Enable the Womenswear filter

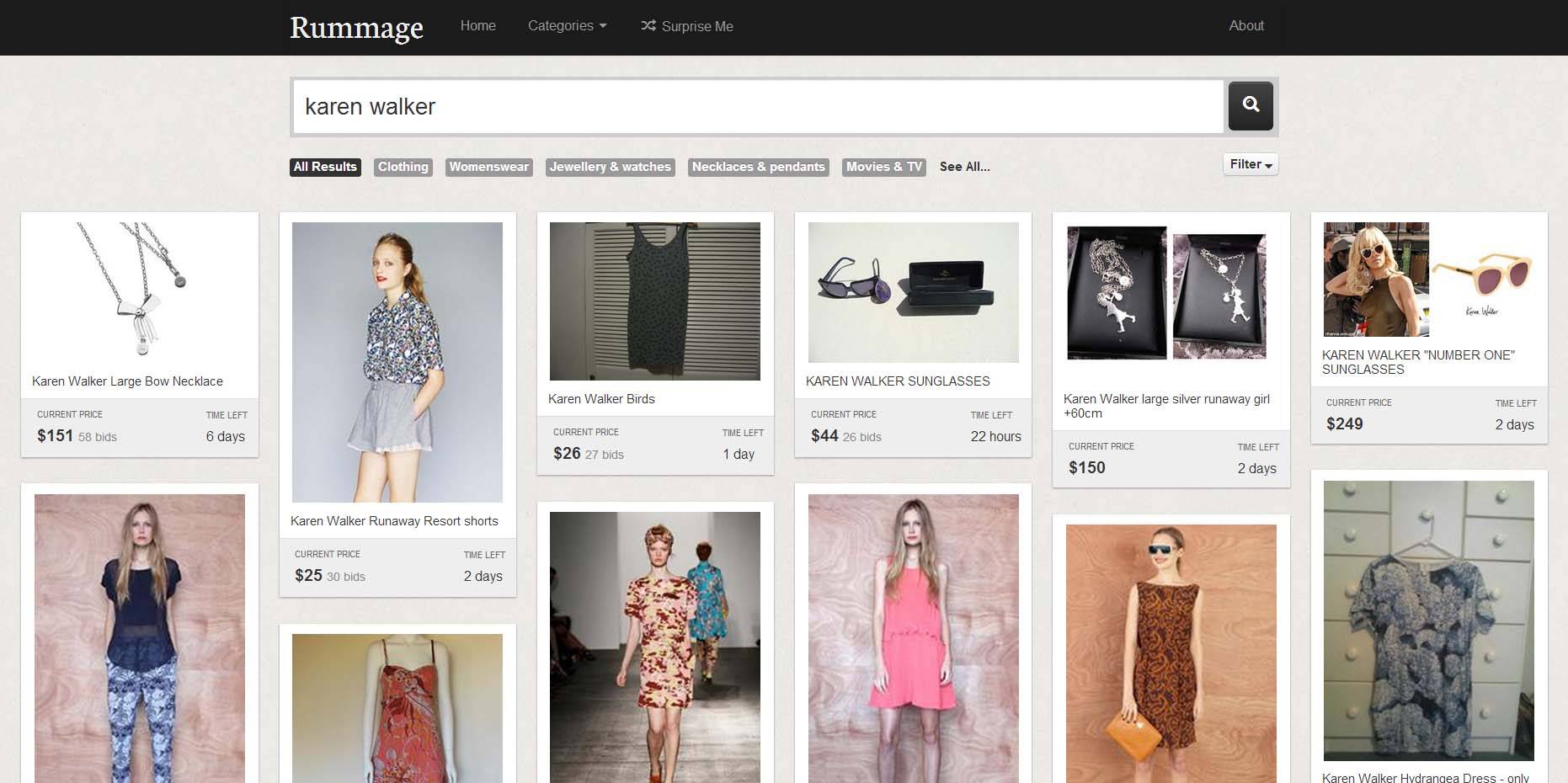click(488, 167)
